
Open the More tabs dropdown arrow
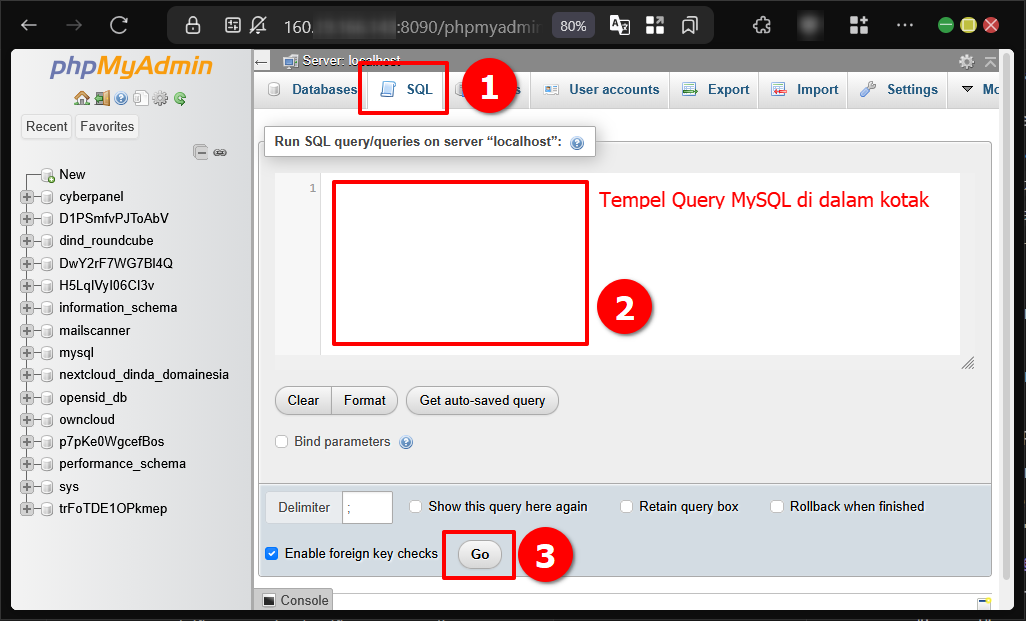968,89
